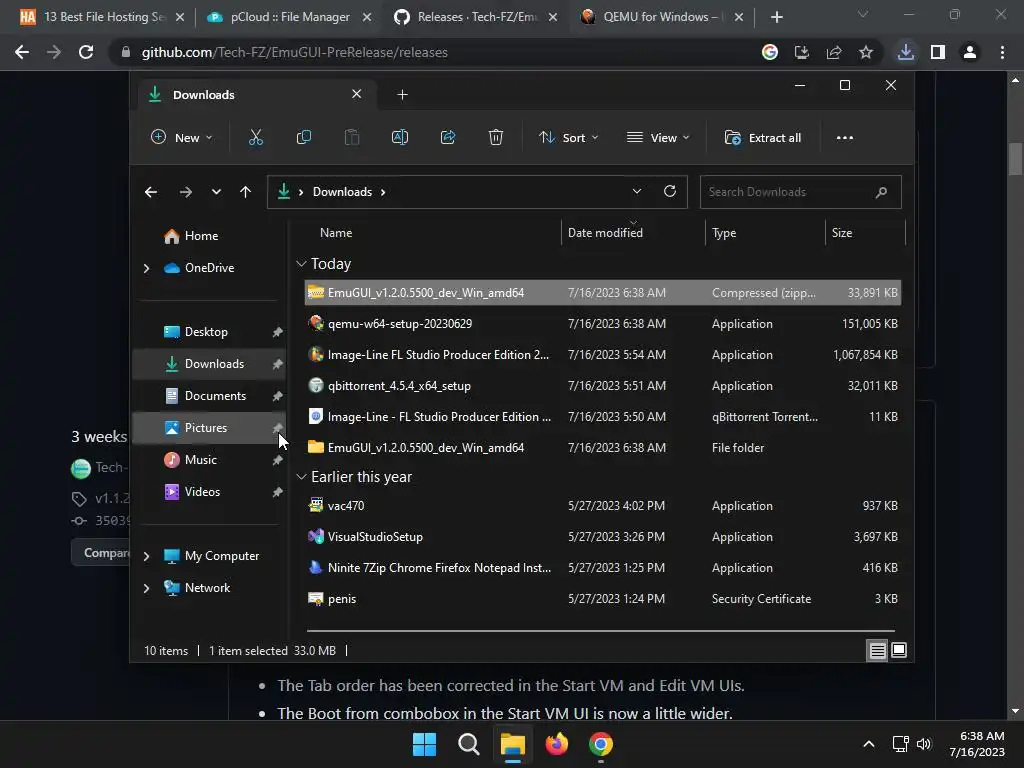1024x768 pixels.
Task: Select the vac470 application
Action: pyautogui.click(x=603, y=505)
